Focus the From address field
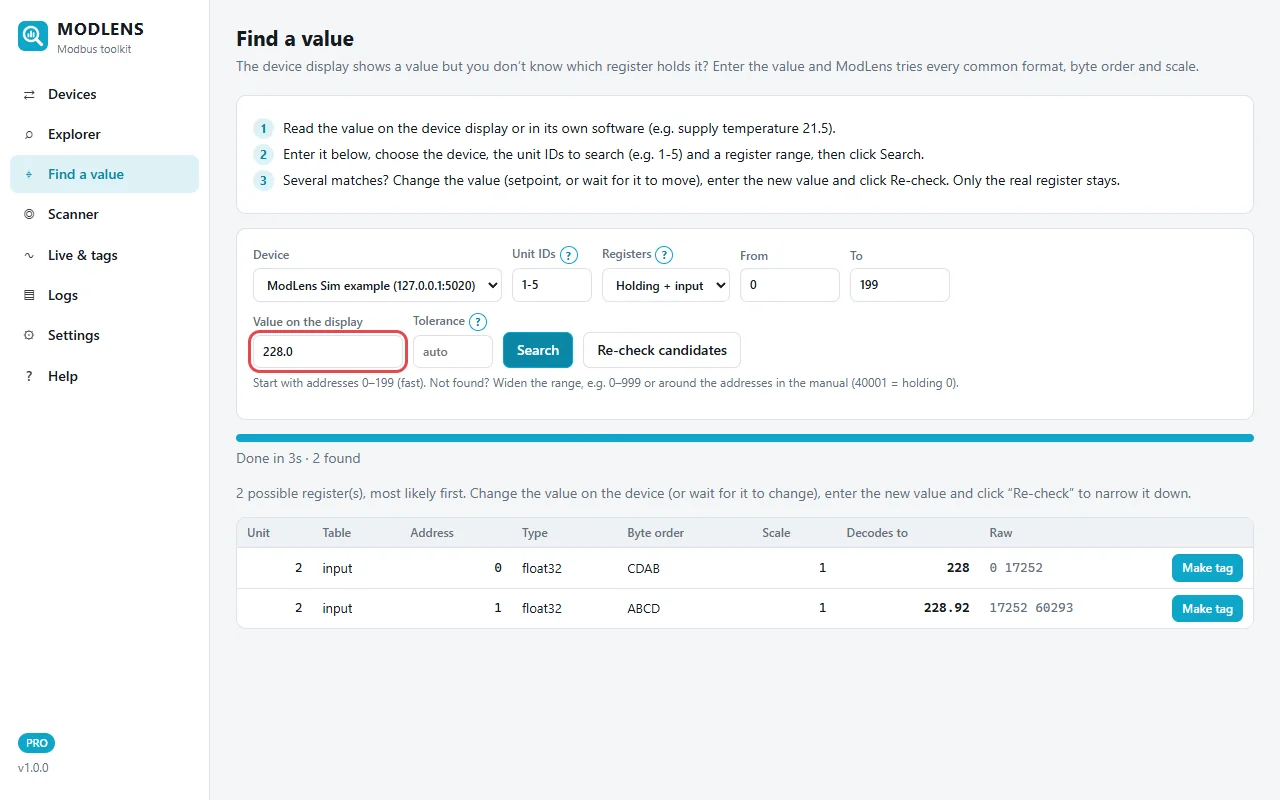Screen dimensions: 1280x800 click(x=790, y=285)
